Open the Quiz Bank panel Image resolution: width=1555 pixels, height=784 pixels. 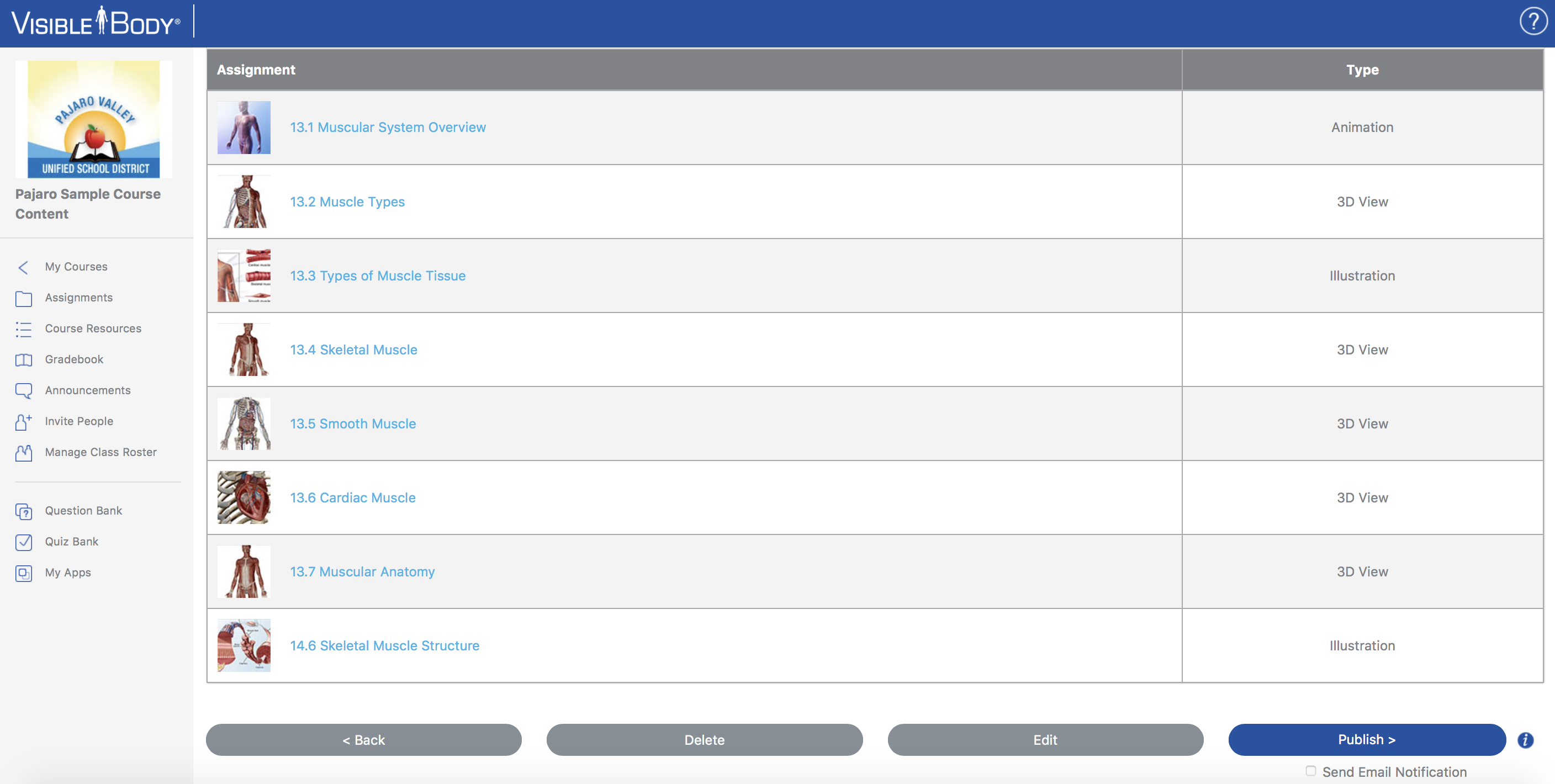pyautogui.click(x=71, y=541)
